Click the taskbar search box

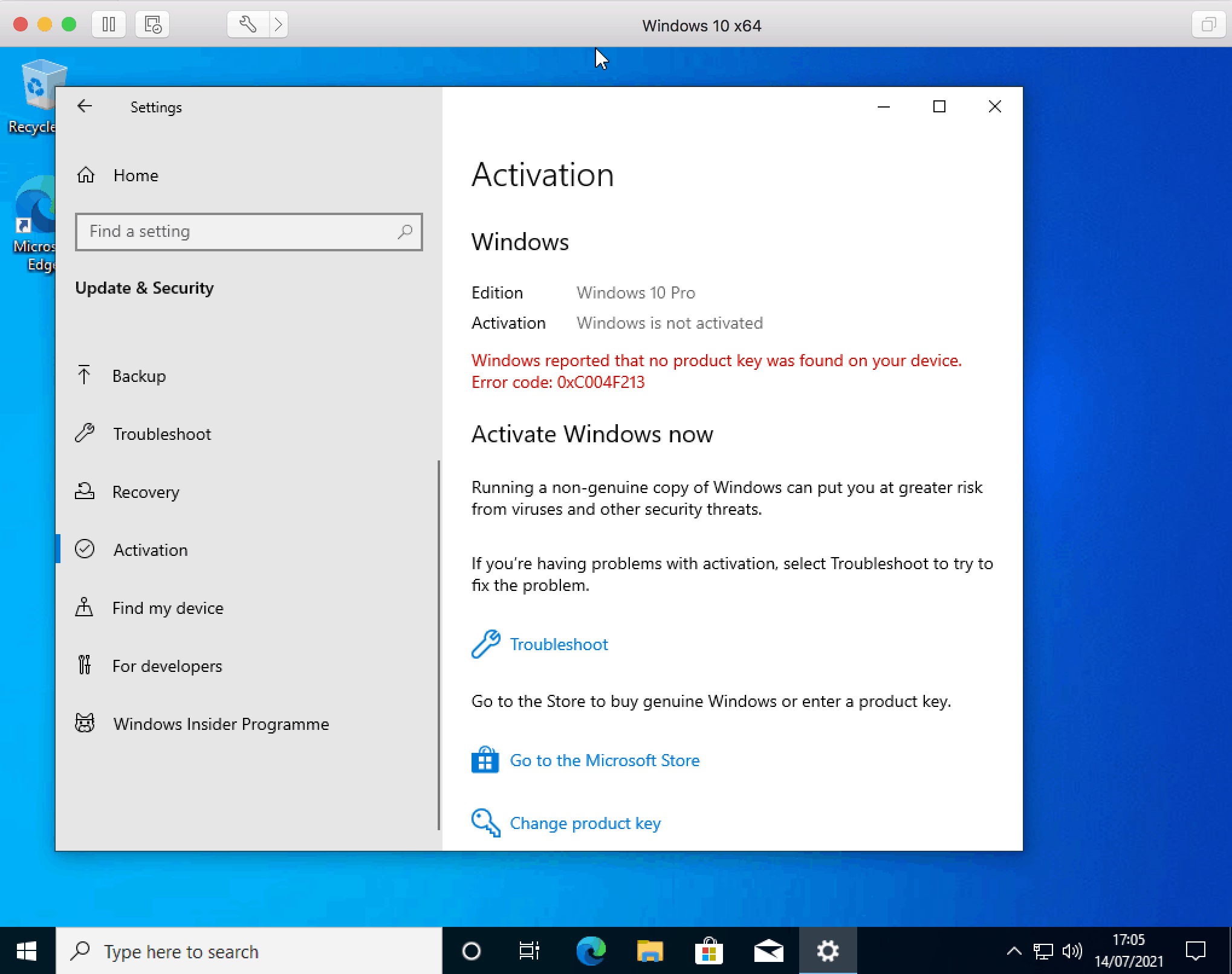click(x=249, y=951)
